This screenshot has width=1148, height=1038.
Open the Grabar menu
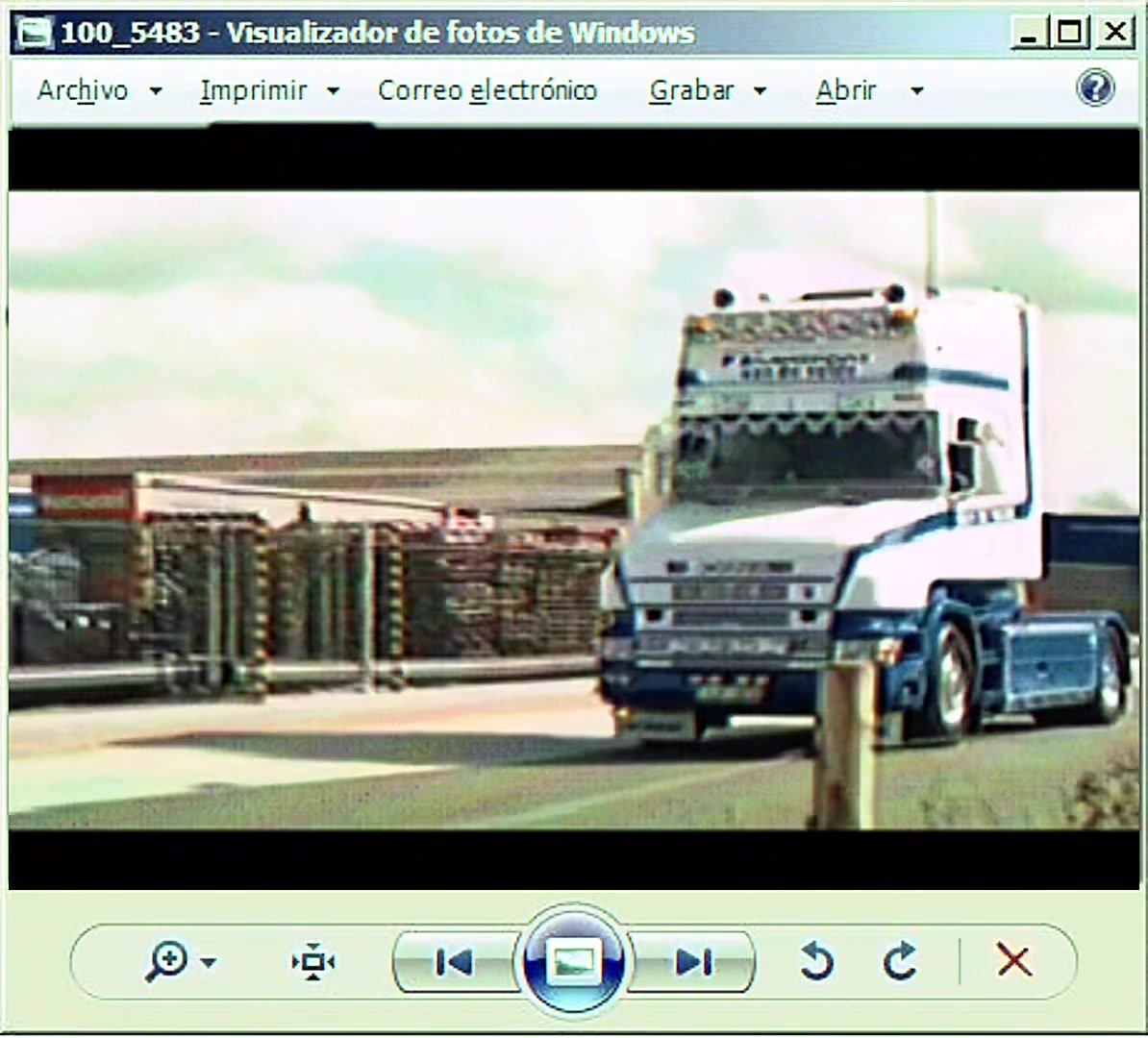click(x=691, y=90)
